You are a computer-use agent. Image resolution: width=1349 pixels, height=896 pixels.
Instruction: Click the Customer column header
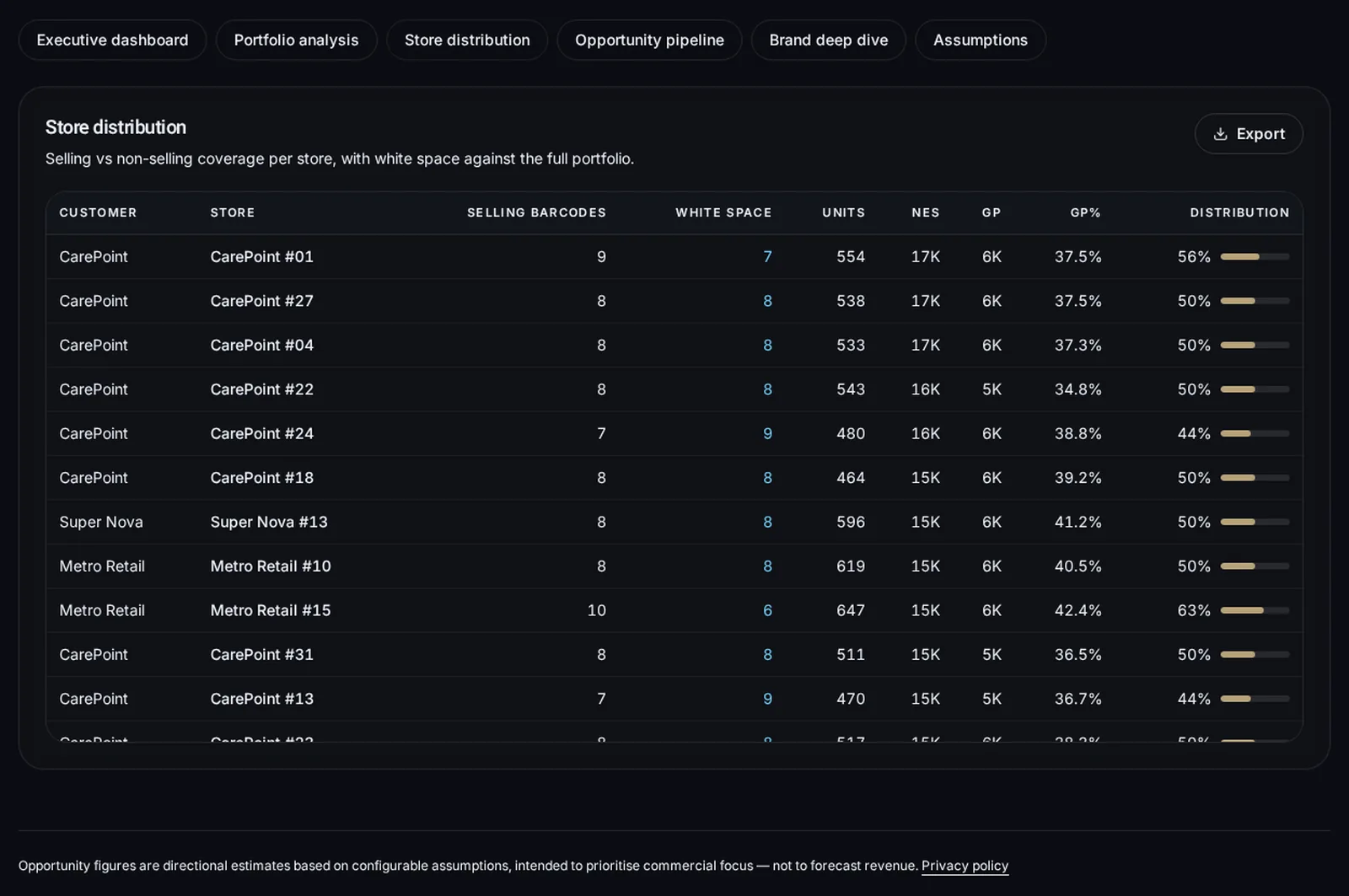click(x=98, y=212)
